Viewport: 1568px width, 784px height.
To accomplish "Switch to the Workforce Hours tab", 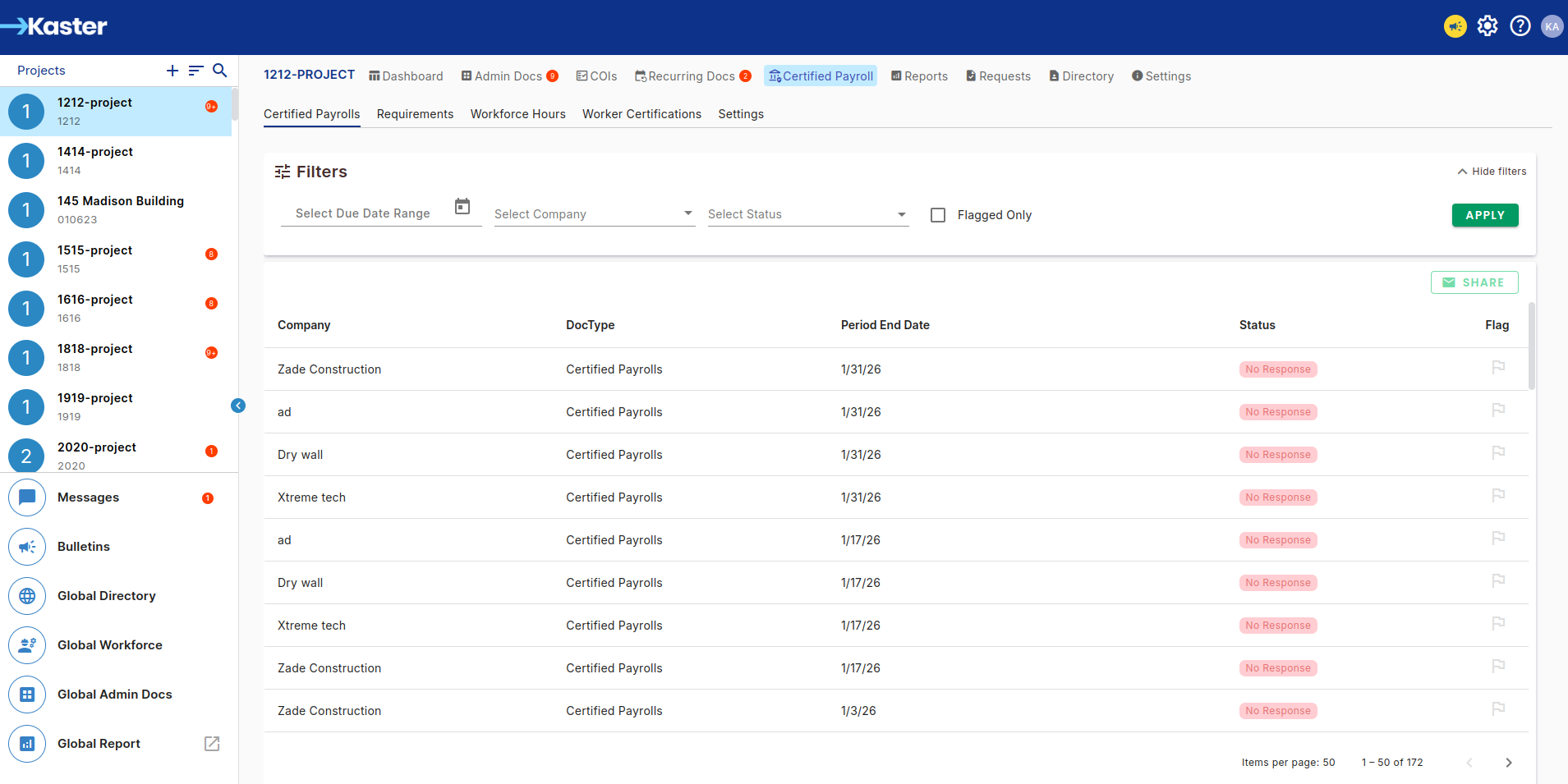I will click(x=517, y=114).
